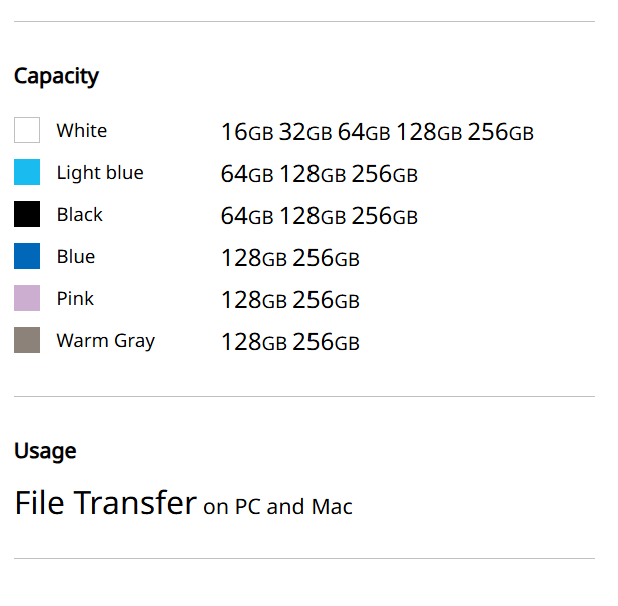Click the "Light blue" color label
Screen dimensions: 618x606
[x=100, y=173]
